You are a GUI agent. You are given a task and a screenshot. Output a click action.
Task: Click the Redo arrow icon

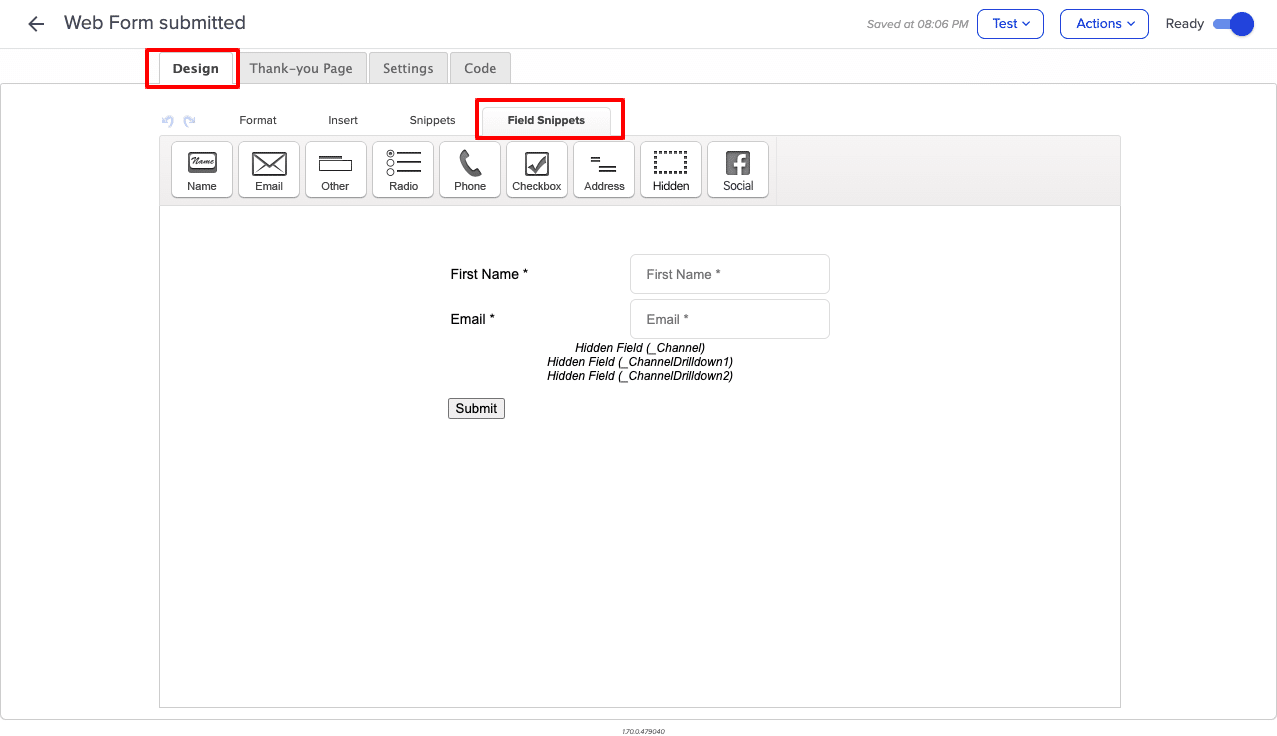tap(188, 120)
